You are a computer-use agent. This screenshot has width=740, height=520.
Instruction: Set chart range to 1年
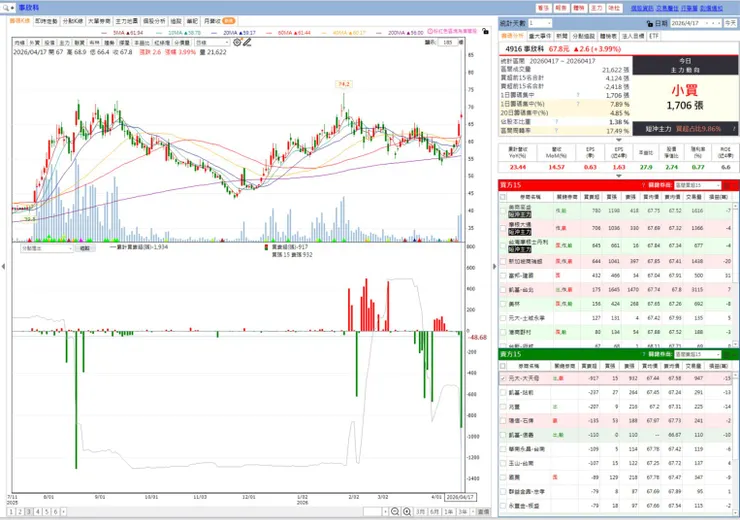point(448,512)
